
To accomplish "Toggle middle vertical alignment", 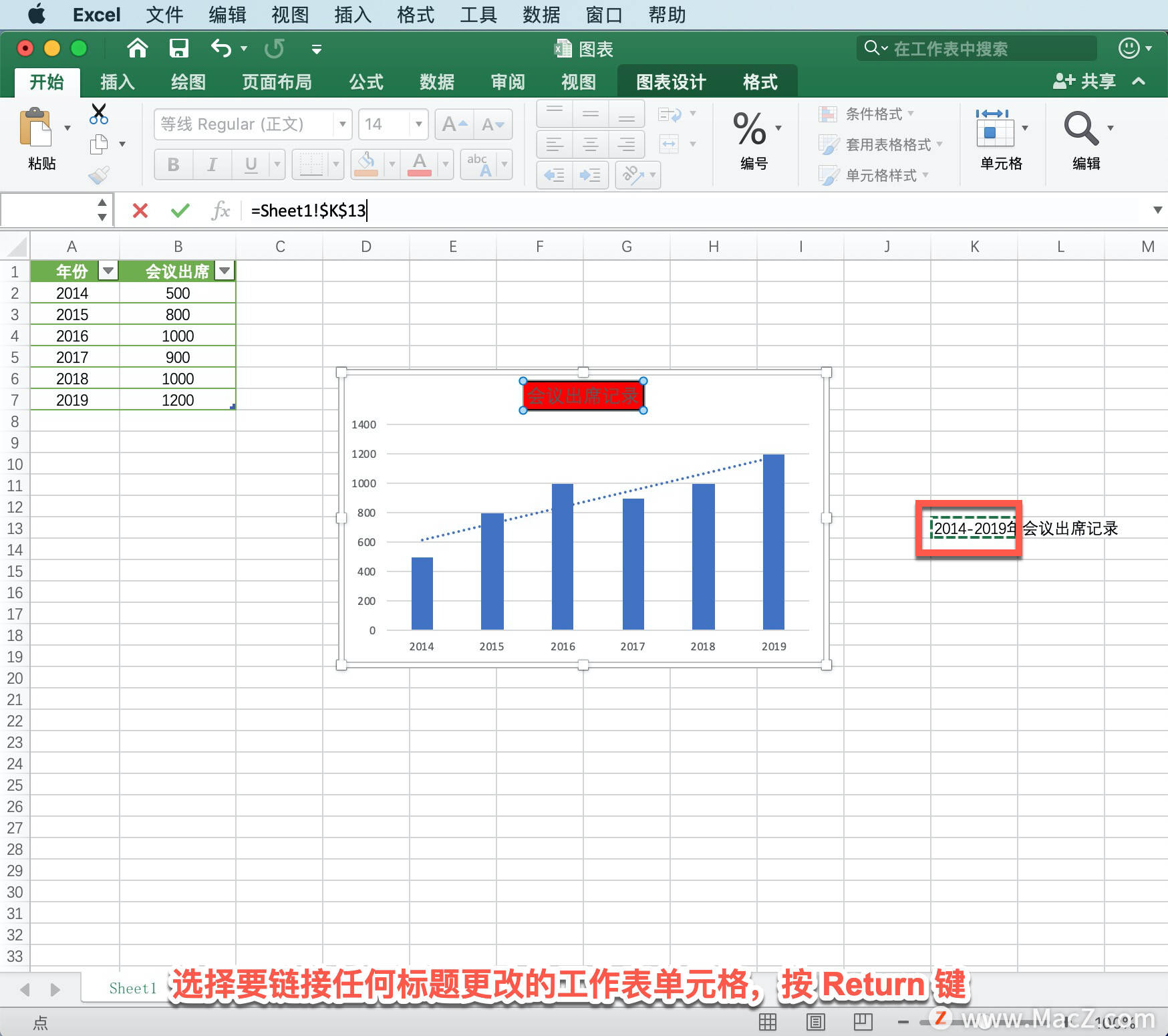I will tap(591, 114).
